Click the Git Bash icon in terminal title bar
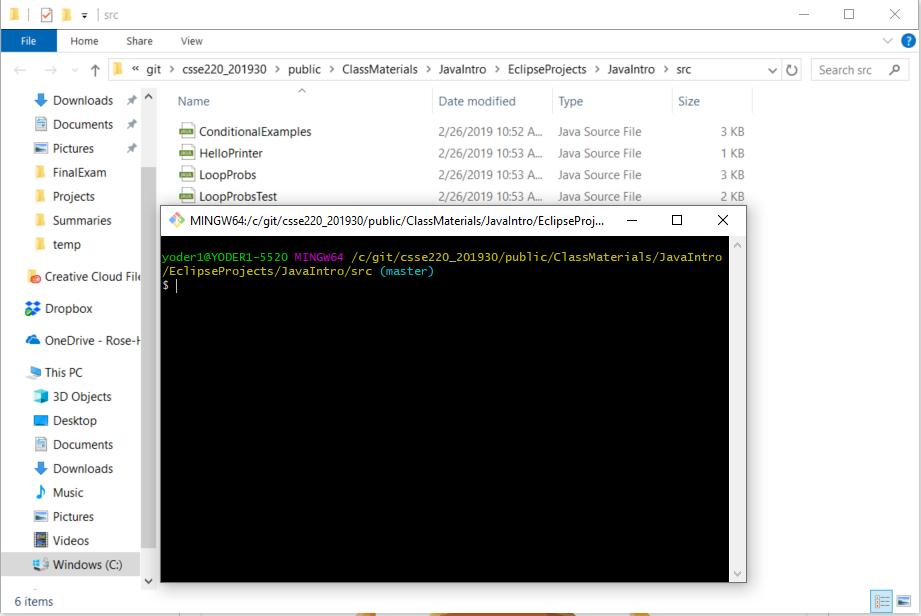This screenshot has width=921, height=616. pyautogui.click(x=177, y=218)
